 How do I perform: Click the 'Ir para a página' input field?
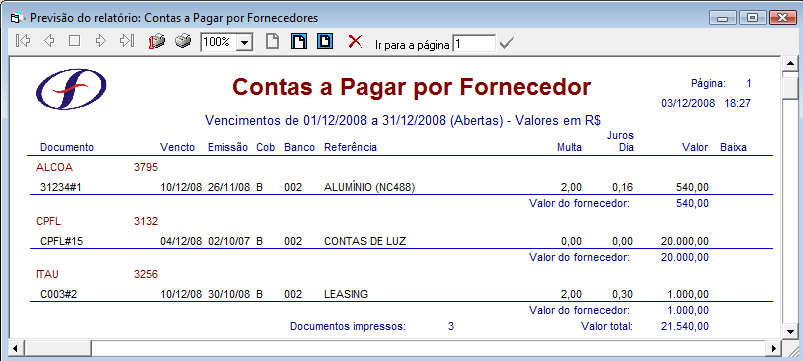coord(474,44)
